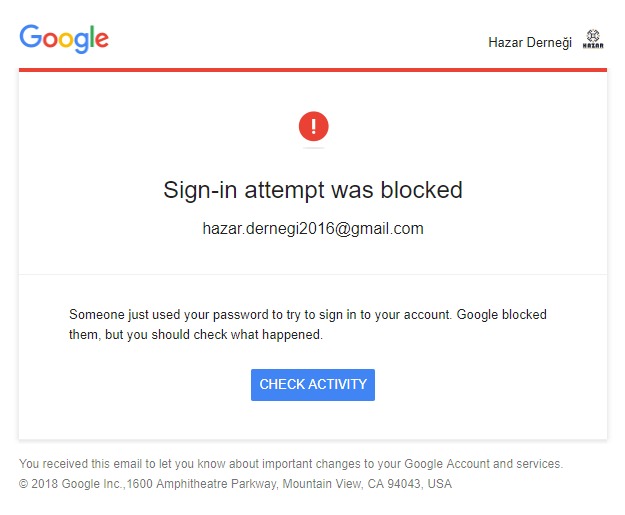
Task: Click the Google logo
Action: coord(64,38)
